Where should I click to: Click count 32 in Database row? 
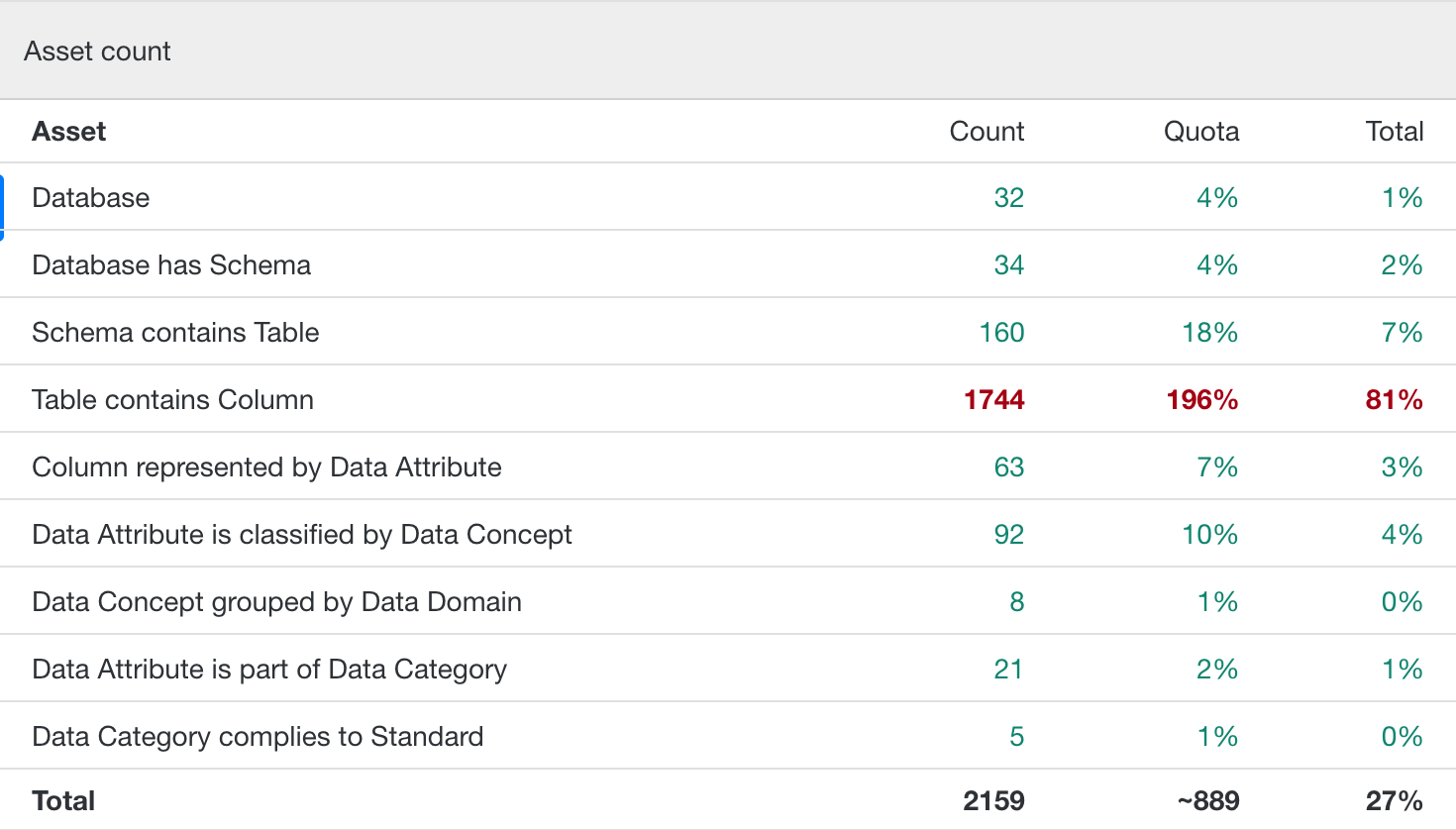coord(1009,198)
